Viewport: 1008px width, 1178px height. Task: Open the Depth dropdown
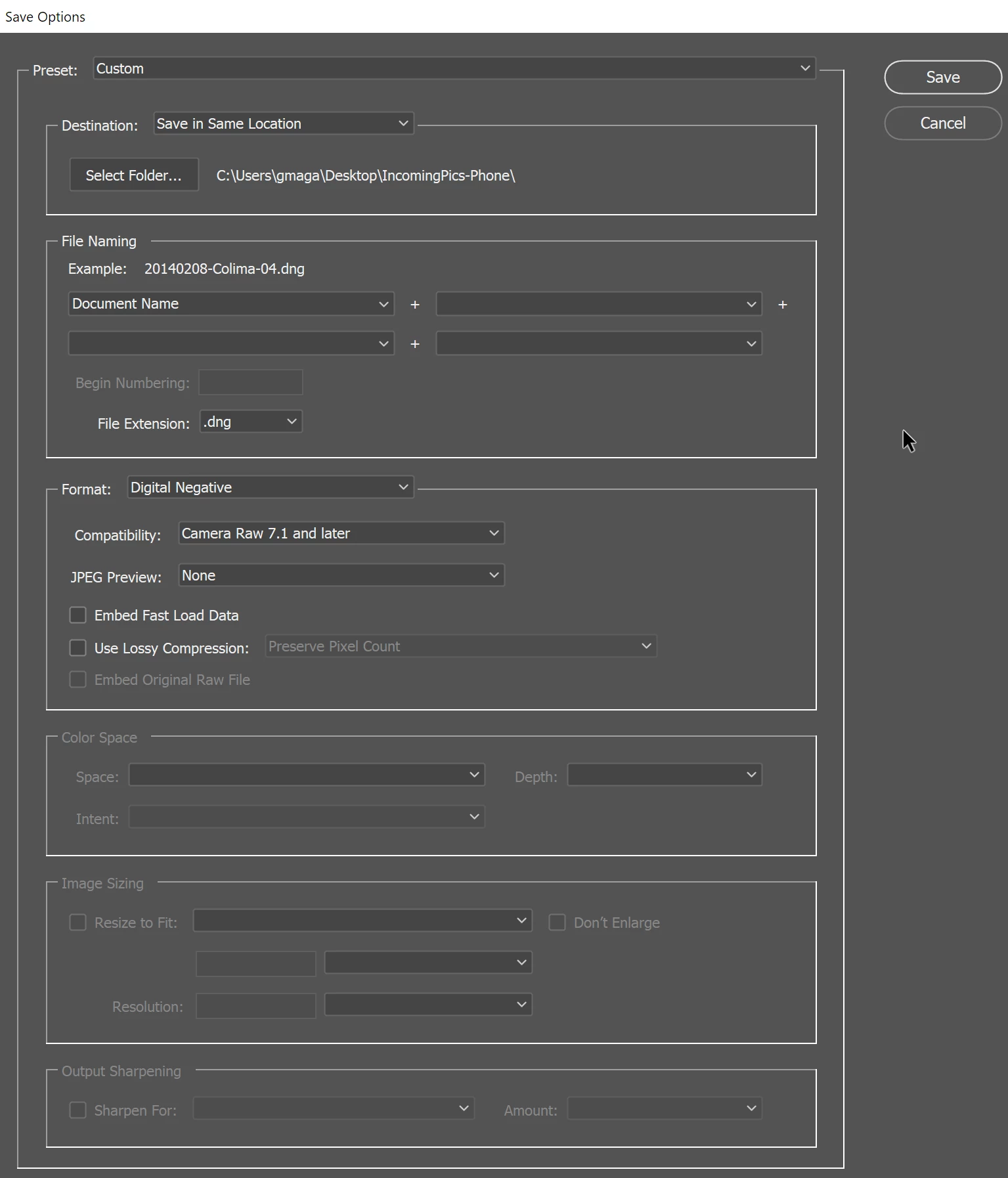(x=665, y=775)
